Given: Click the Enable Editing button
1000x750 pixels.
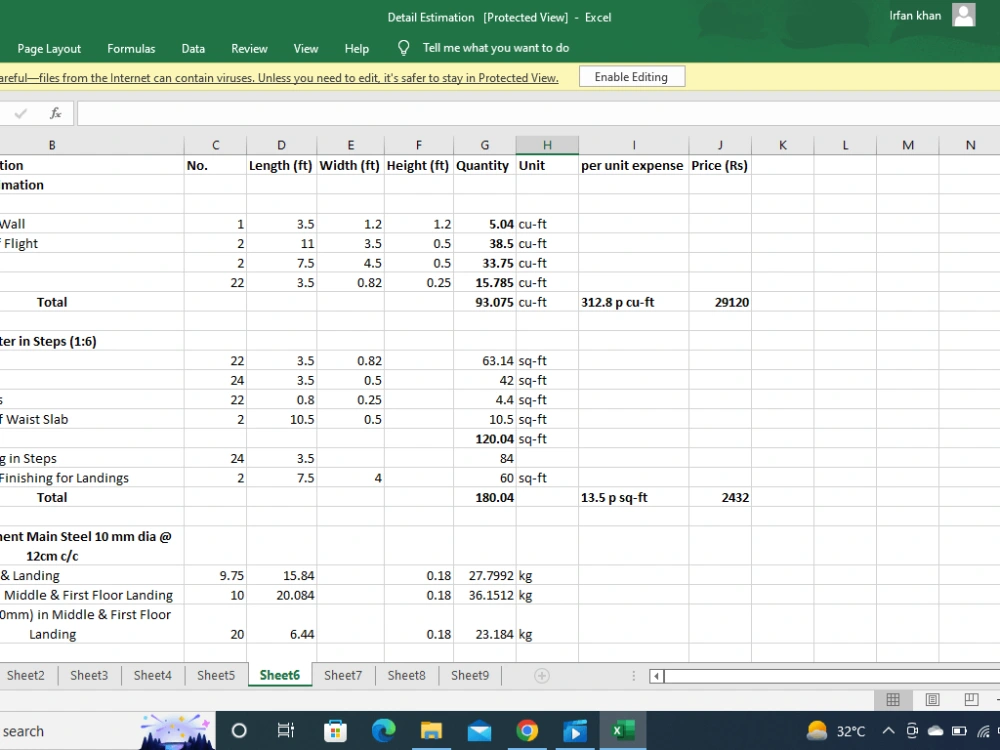Looking at the screenshot, I should tap(632, 76).
